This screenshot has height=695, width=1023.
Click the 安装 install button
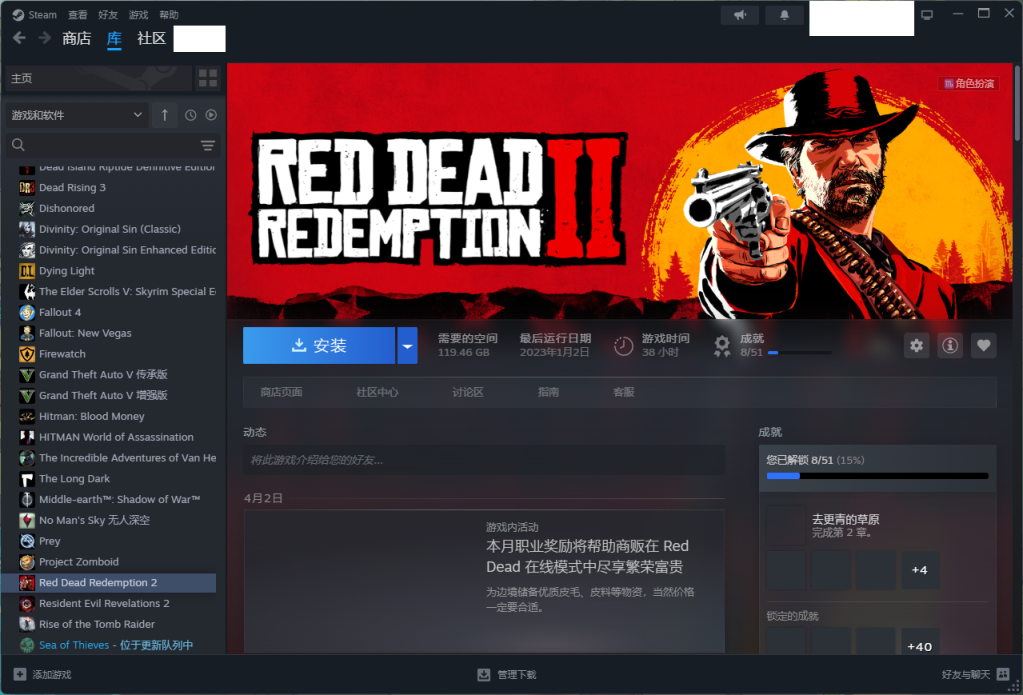tap(319, 345)
